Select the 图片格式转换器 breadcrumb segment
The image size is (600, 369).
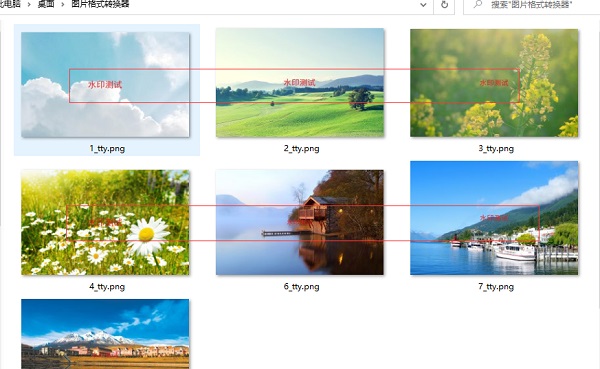click(x=100, y=5)
